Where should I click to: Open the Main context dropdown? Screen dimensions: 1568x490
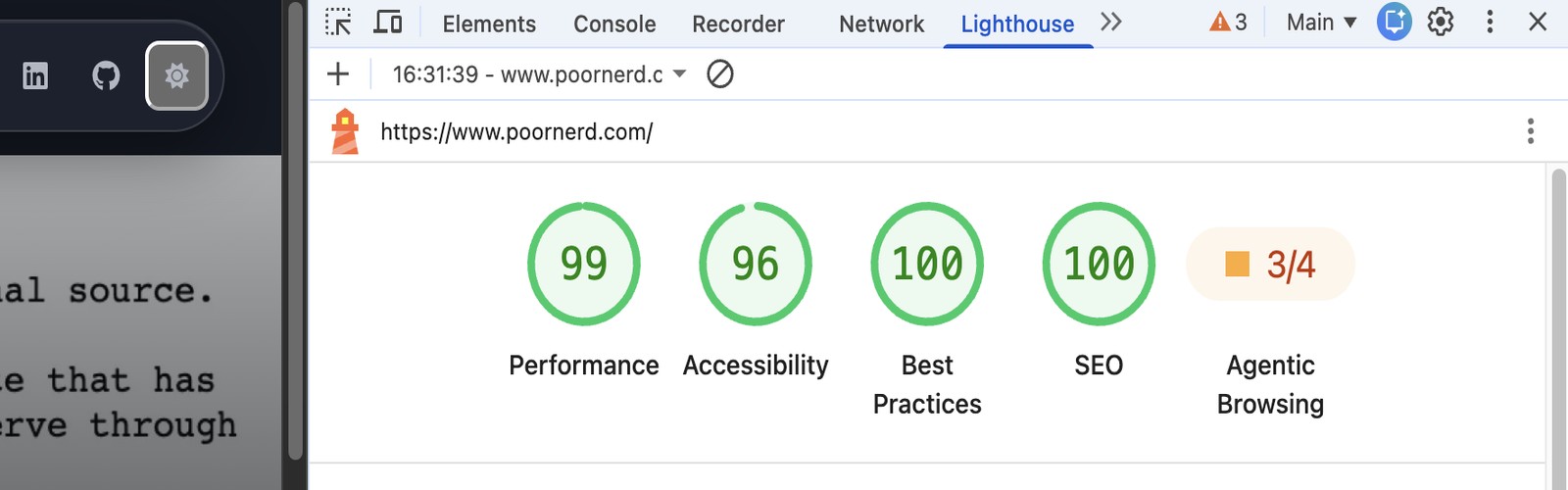point(1321,22)
